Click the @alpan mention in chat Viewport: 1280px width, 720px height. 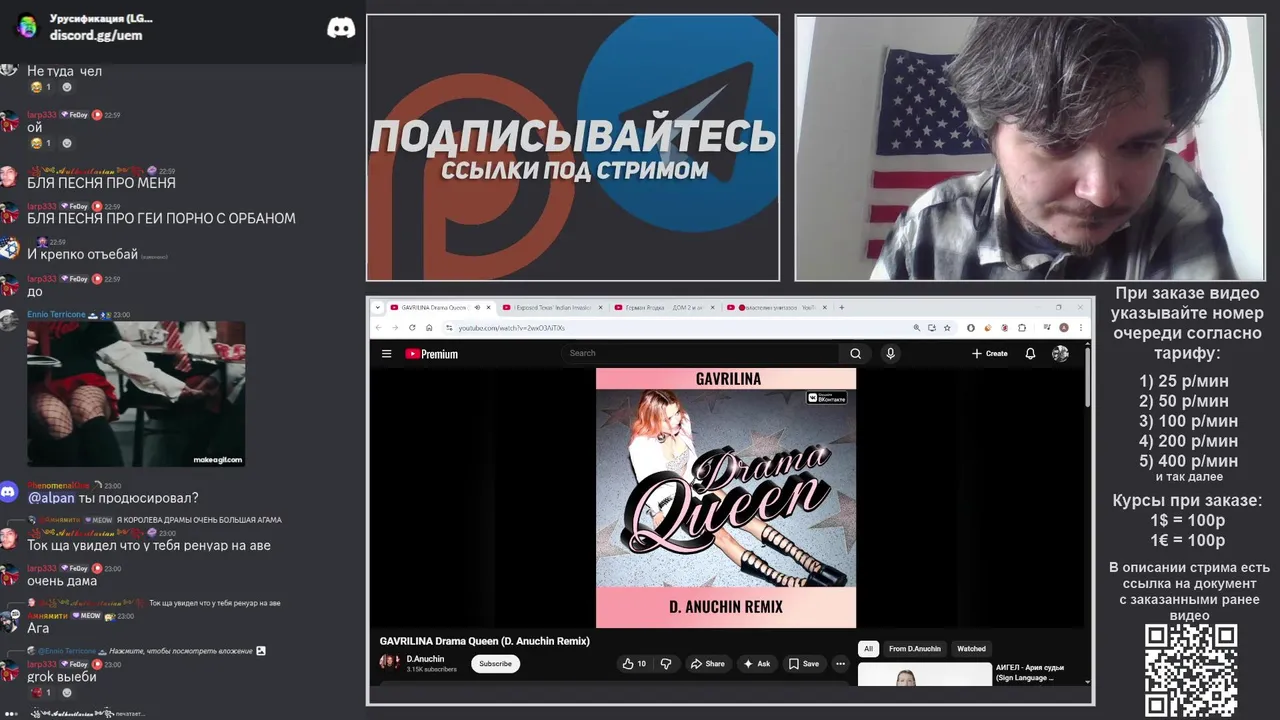51,498
